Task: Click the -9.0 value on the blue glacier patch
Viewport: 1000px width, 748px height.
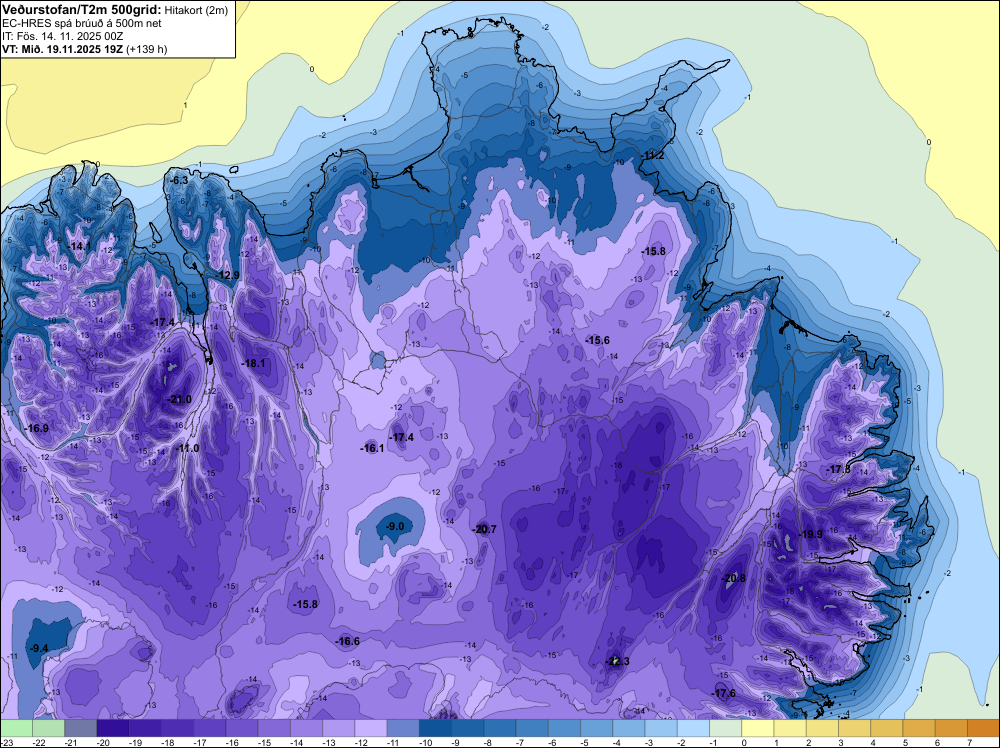Action: click(x=395, y=526)
